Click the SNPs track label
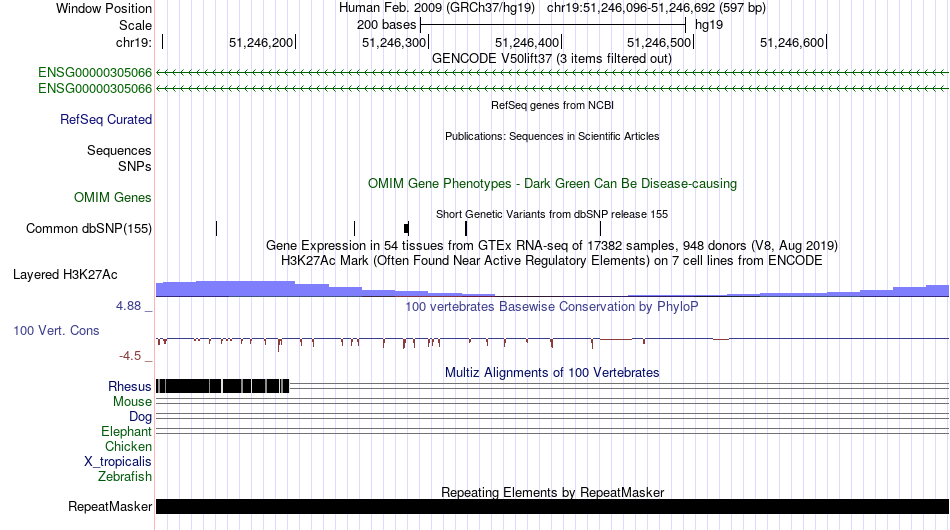 click(x=135, y=167)
